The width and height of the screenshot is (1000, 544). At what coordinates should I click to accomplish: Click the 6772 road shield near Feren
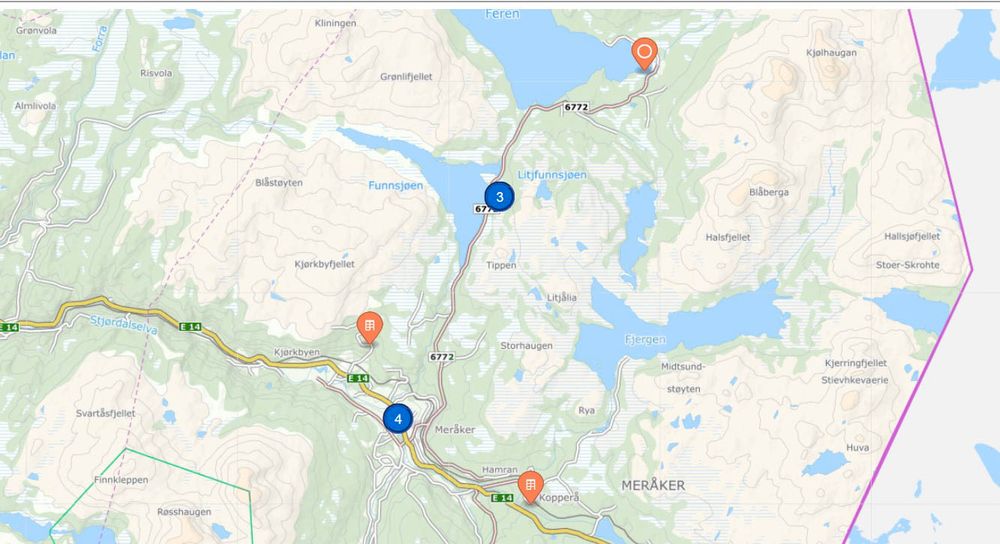pyautogui.click(x=576, y=107)
